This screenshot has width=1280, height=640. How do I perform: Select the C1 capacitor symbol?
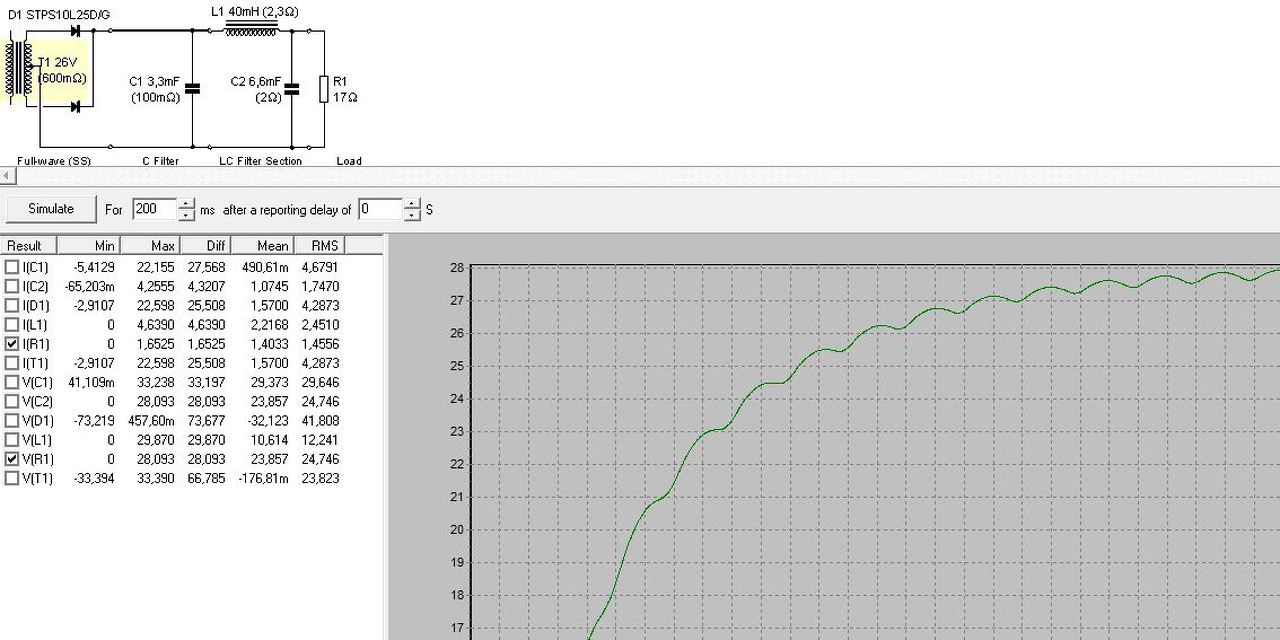(193, 89)
